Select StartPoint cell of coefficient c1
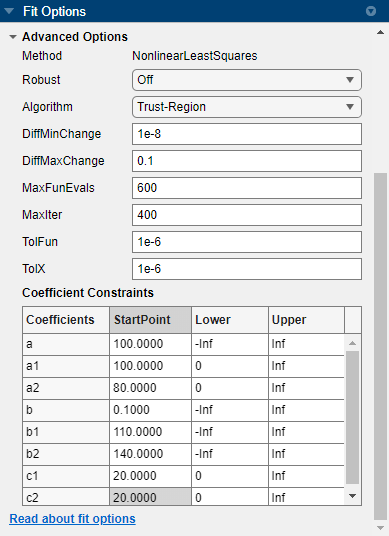 (x=150, y=476)
